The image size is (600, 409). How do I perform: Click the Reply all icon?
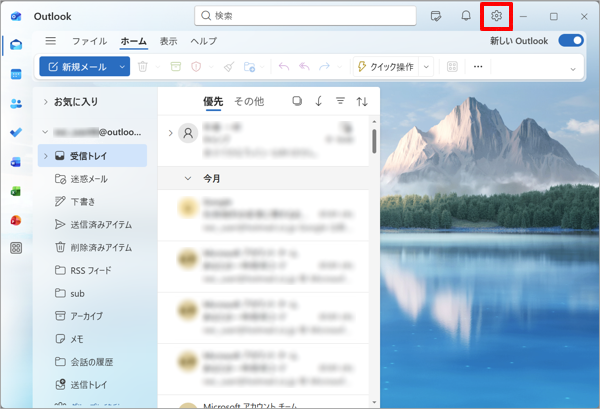[x=304, y=67]
